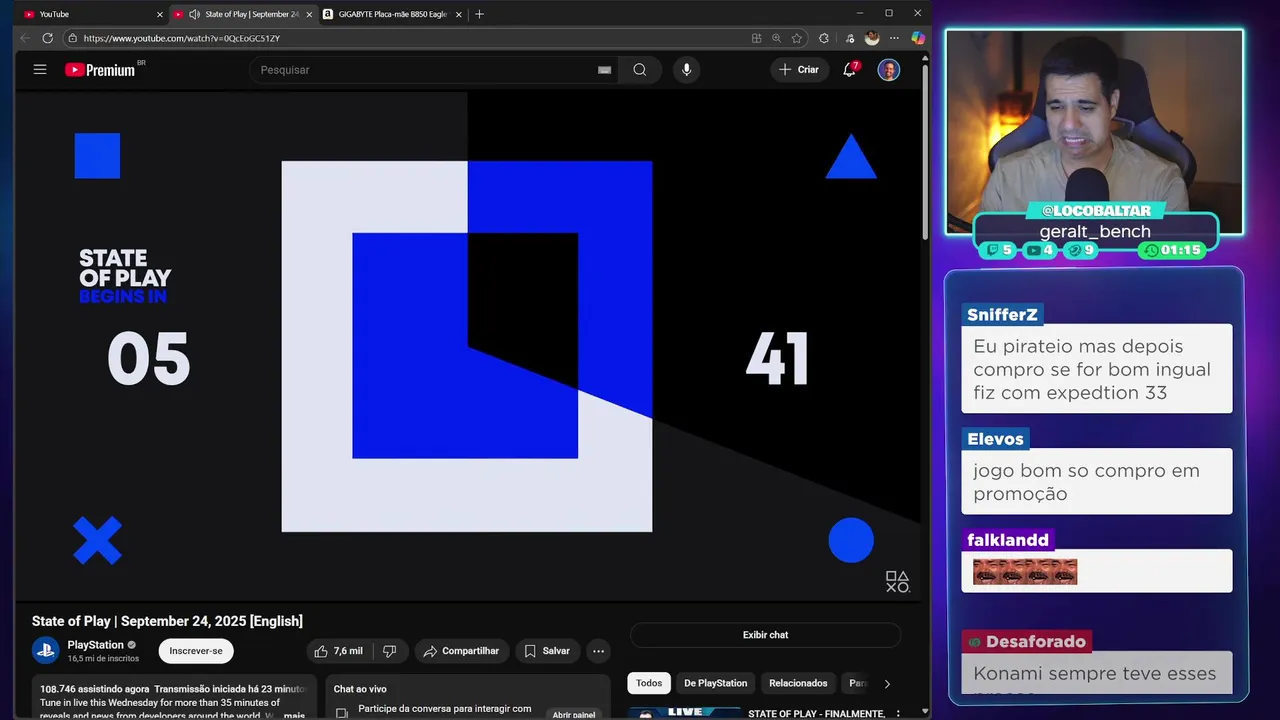Close the GIGABYTE browser tab
The height and width of the screenshot is (720, 1280).
point(459,14)
